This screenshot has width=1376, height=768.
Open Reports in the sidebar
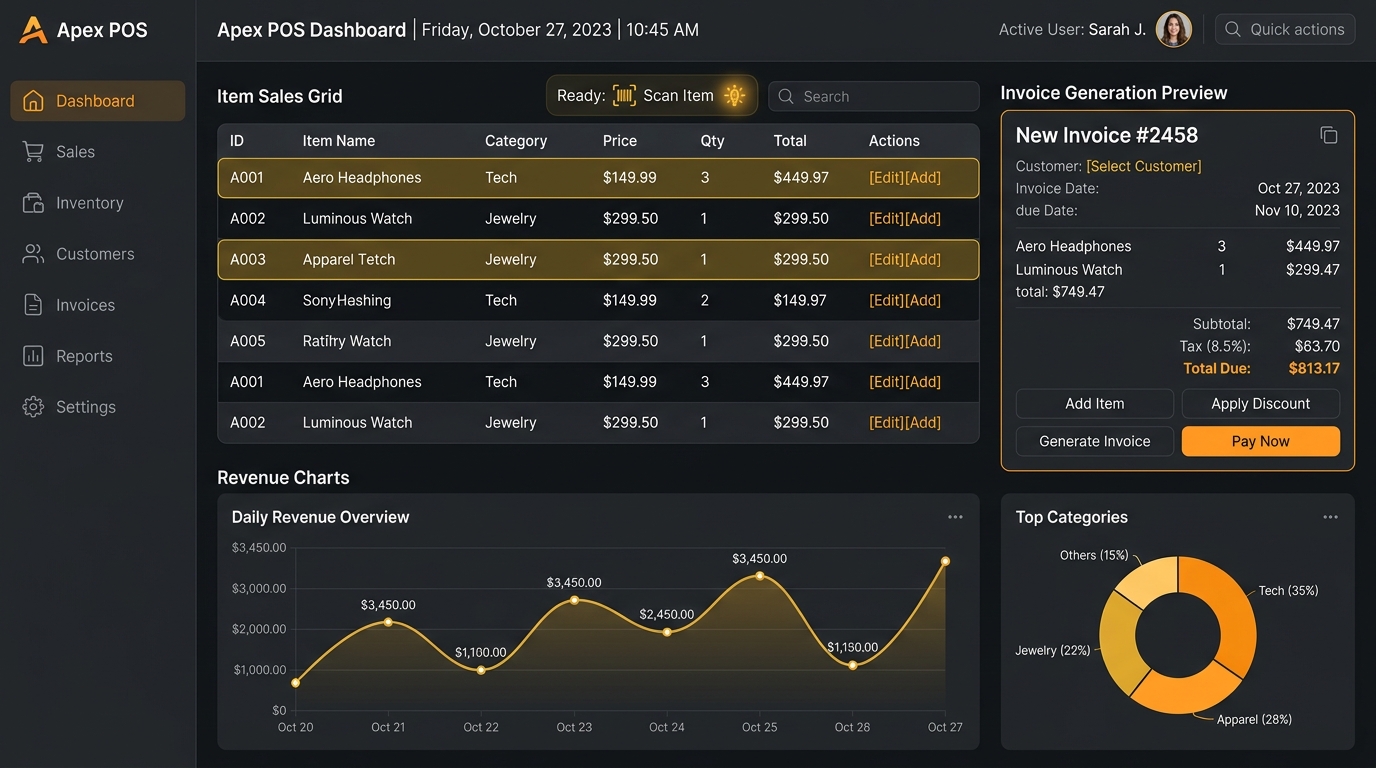(98, 356)
